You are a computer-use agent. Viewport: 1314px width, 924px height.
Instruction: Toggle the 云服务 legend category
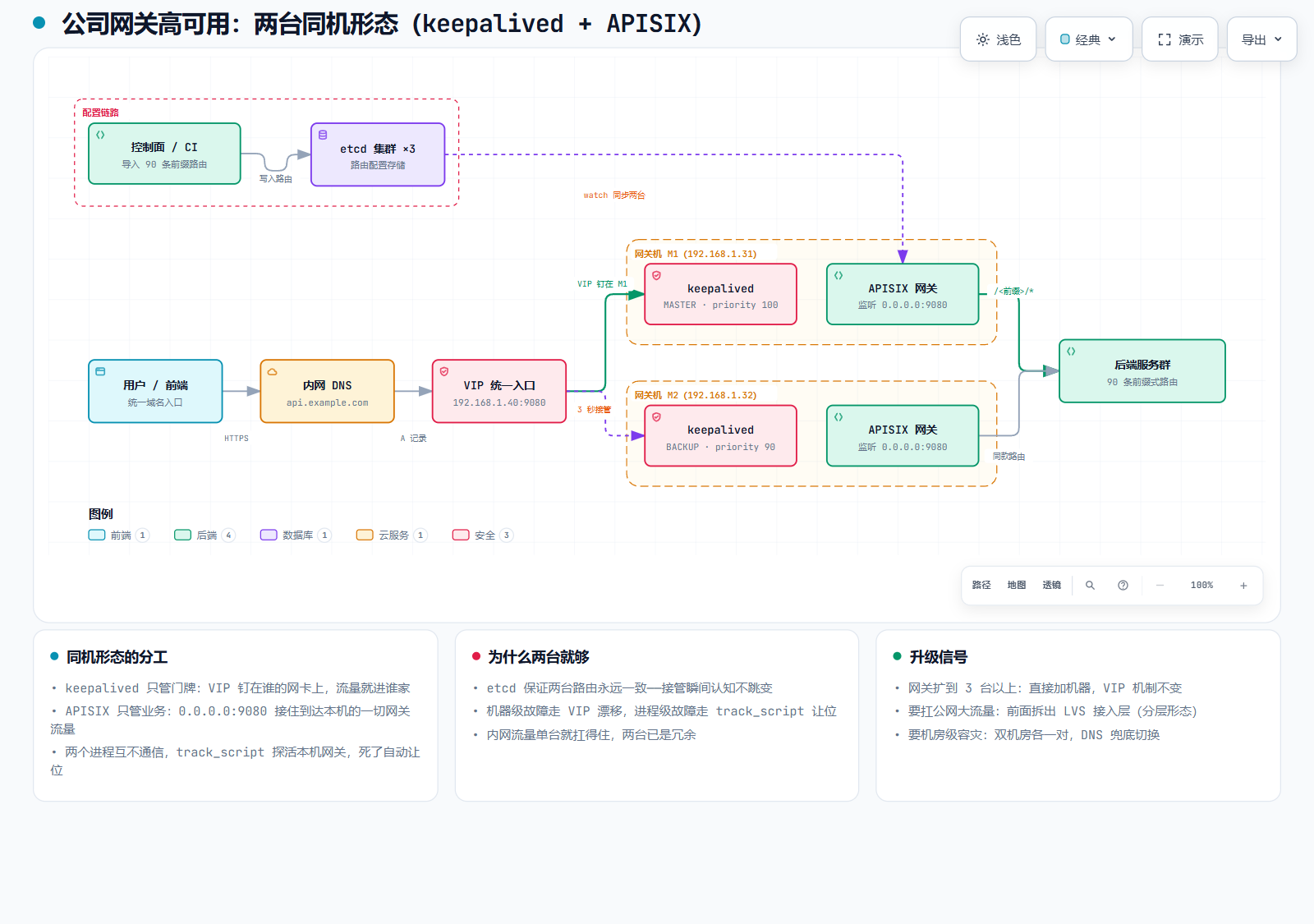tap(391, 536)
